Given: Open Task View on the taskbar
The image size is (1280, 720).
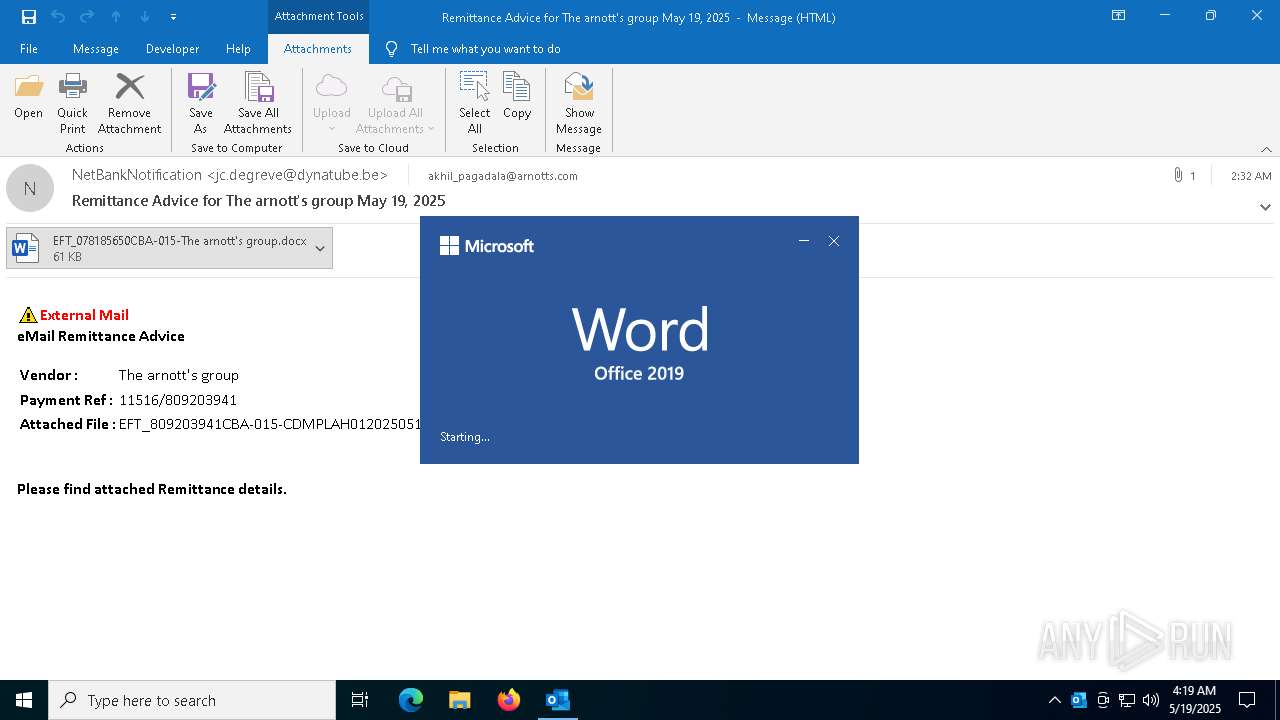Looking at the screenshot, I should click(x=360, y=700).
